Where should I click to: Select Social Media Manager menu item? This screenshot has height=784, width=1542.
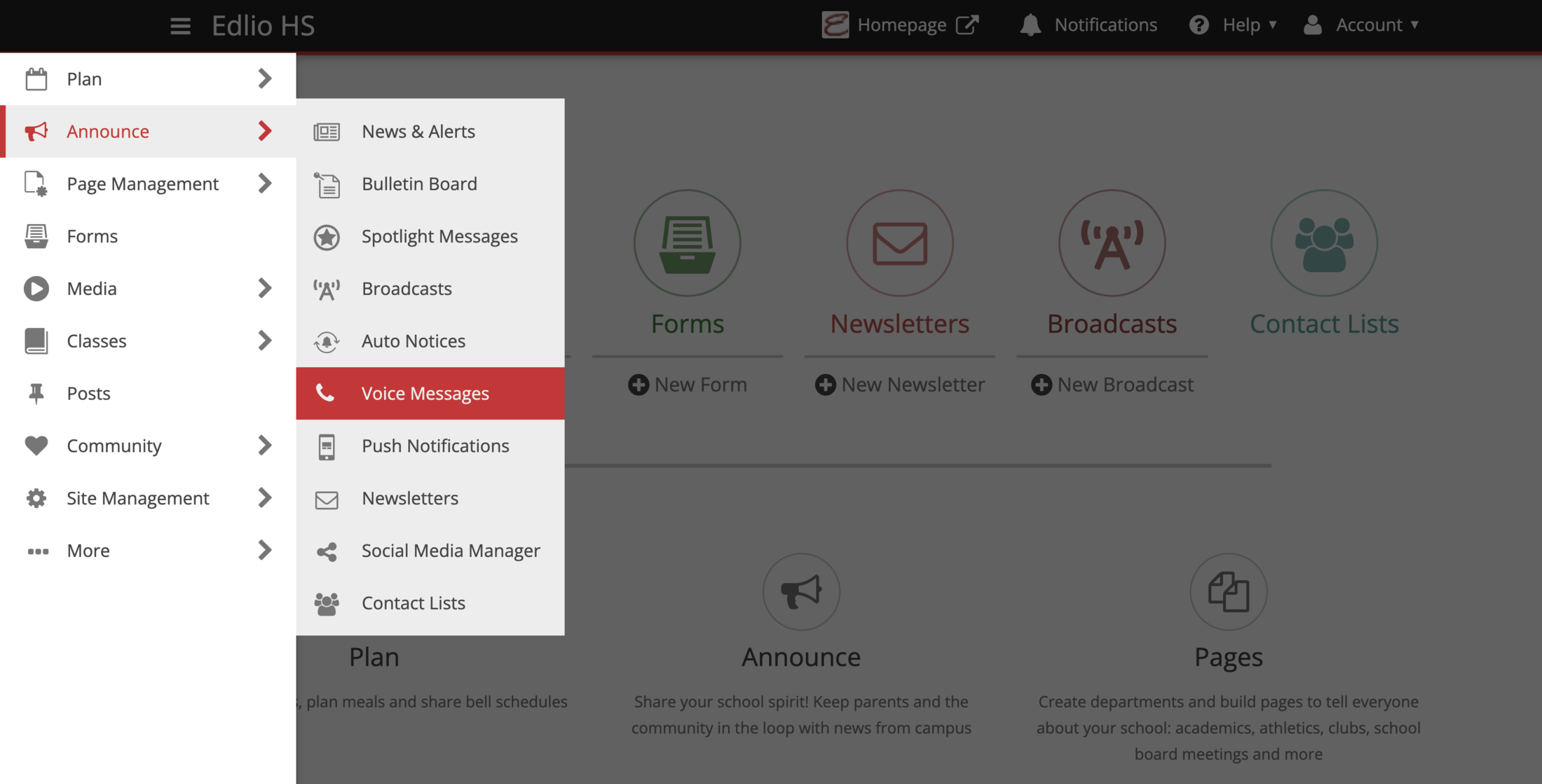(430, 551)
